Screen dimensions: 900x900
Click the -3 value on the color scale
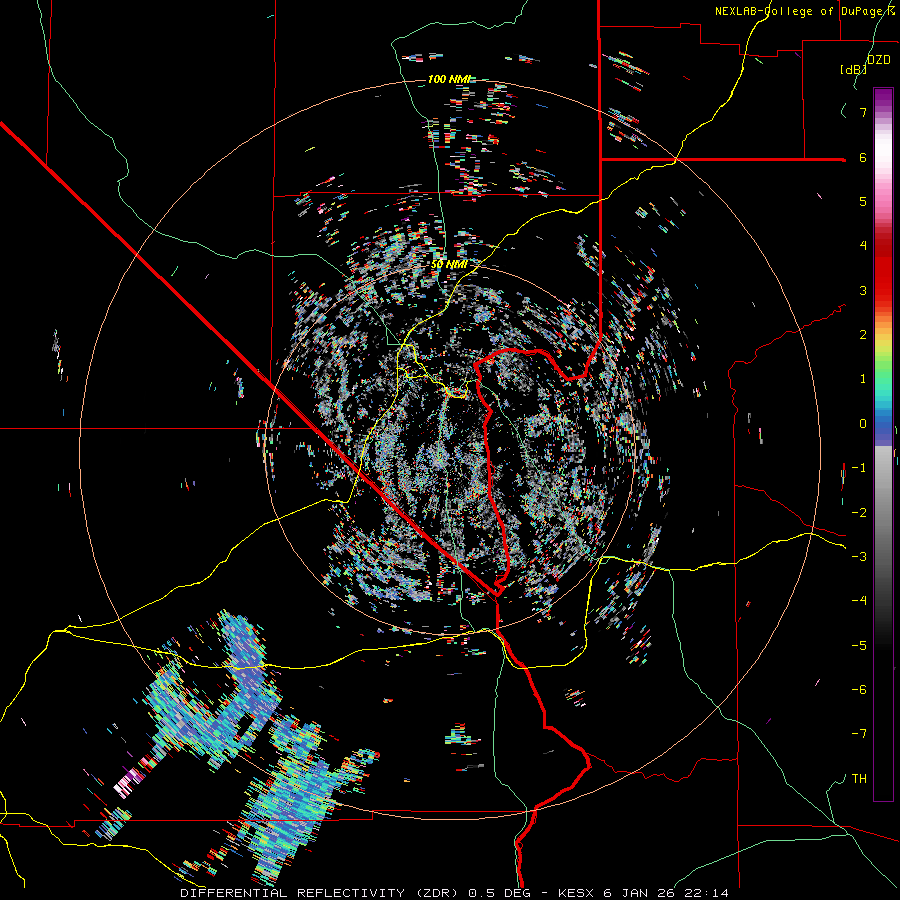coord(859,557)
